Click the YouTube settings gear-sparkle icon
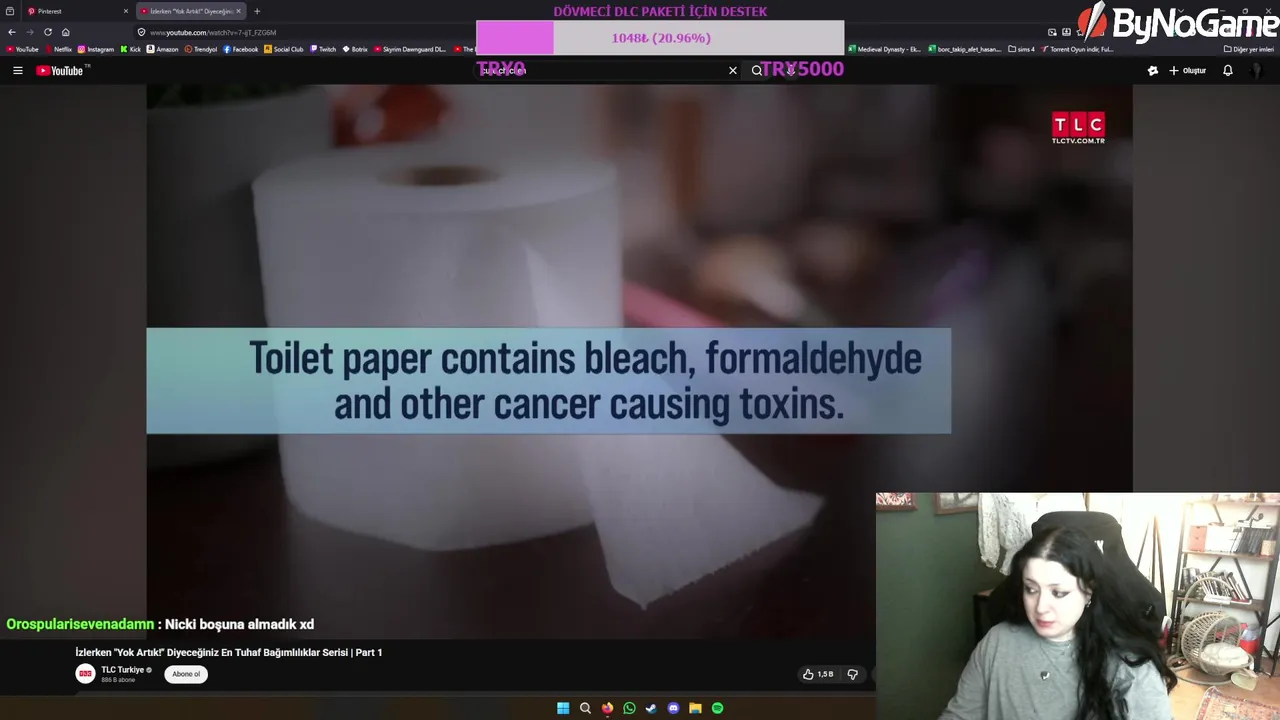Image resolution: width=1280 pixels, height=720 pixels. (x=1153, y=70)
